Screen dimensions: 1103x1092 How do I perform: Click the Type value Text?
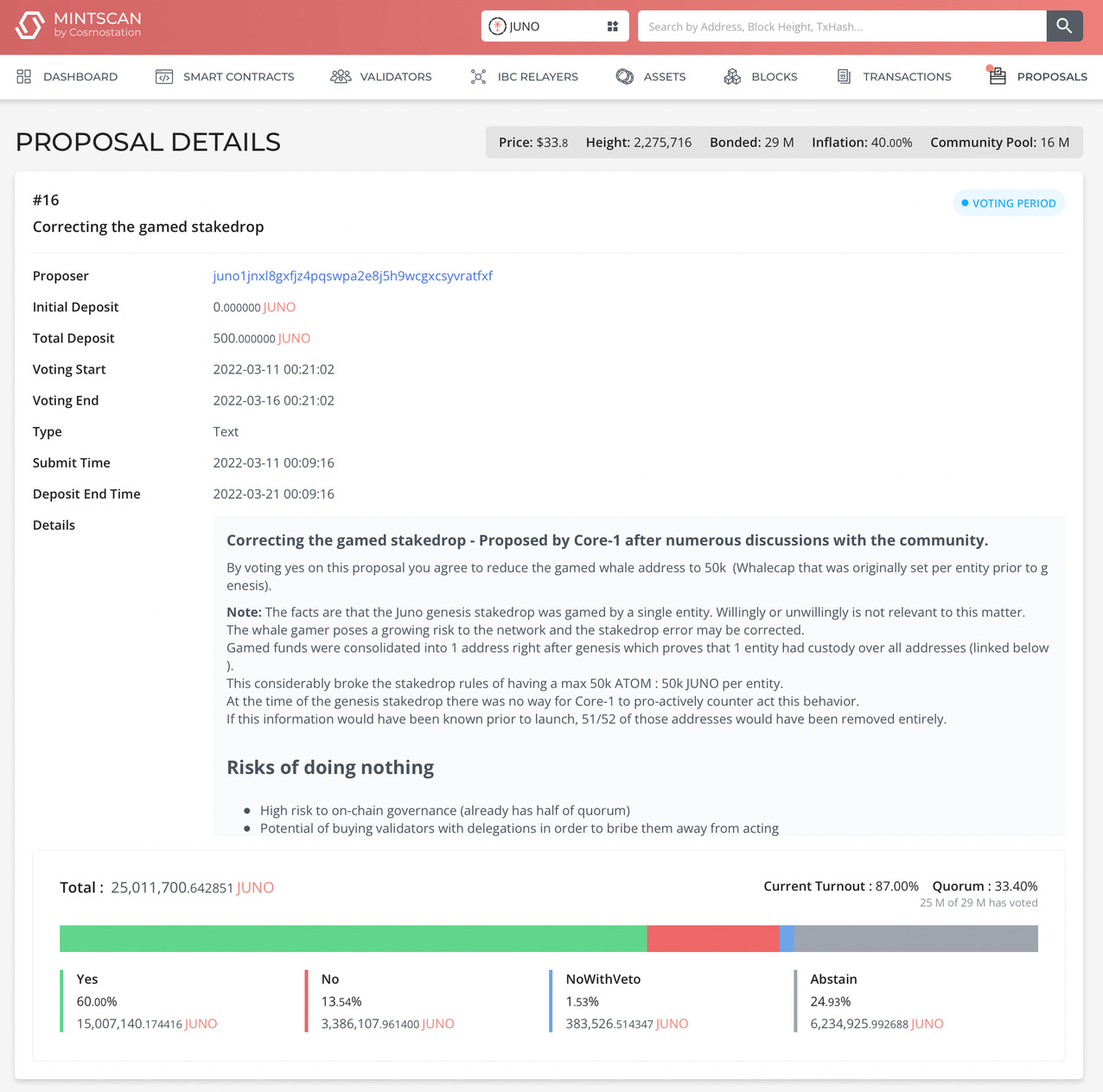[226, 431]
